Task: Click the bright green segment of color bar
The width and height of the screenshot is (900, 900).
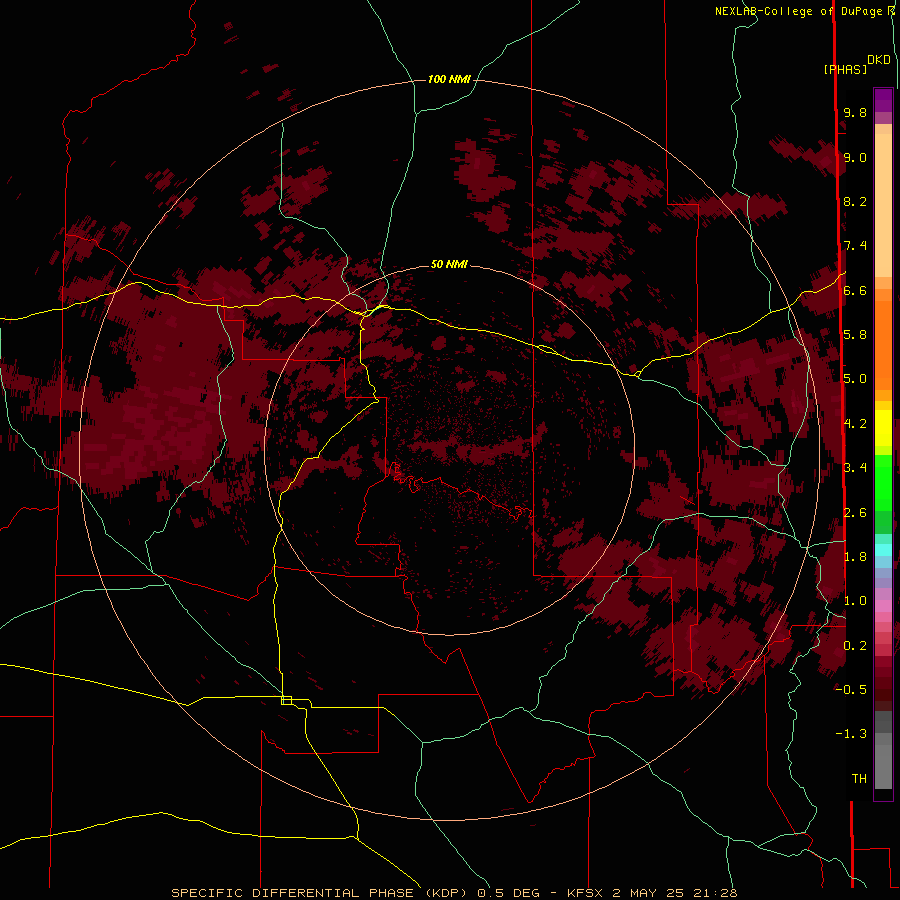Action: [883, 483]
